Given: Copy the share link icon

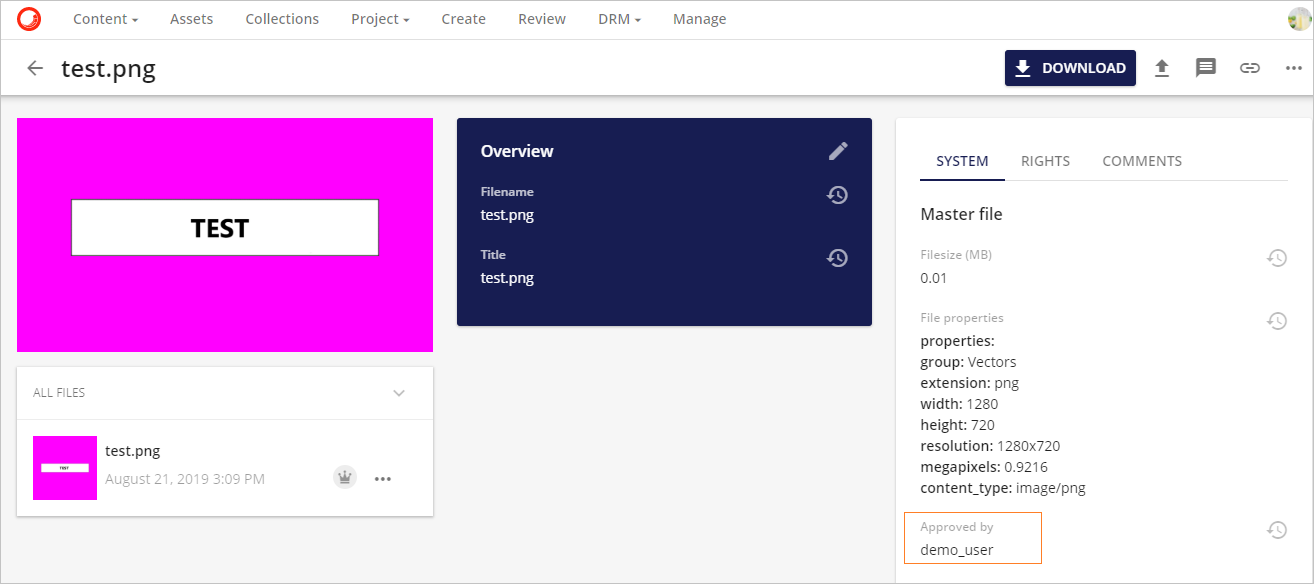Looking at the screenshot, I should click(x=1249, y=68).
